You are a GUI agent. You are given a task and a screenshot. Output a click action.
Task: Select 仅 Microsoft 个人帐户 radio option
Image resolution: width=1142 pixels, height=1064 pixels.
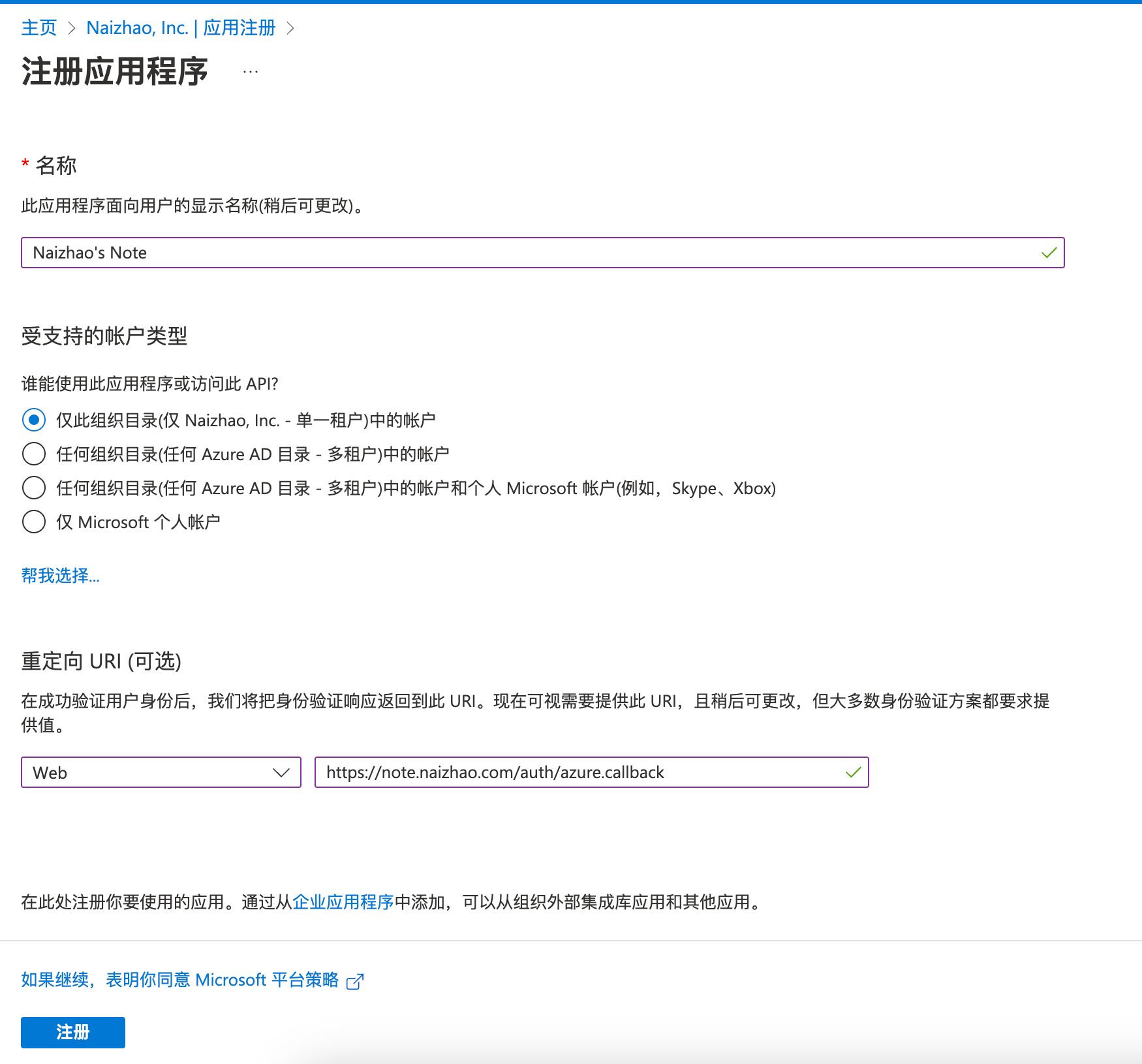(34, 522)
